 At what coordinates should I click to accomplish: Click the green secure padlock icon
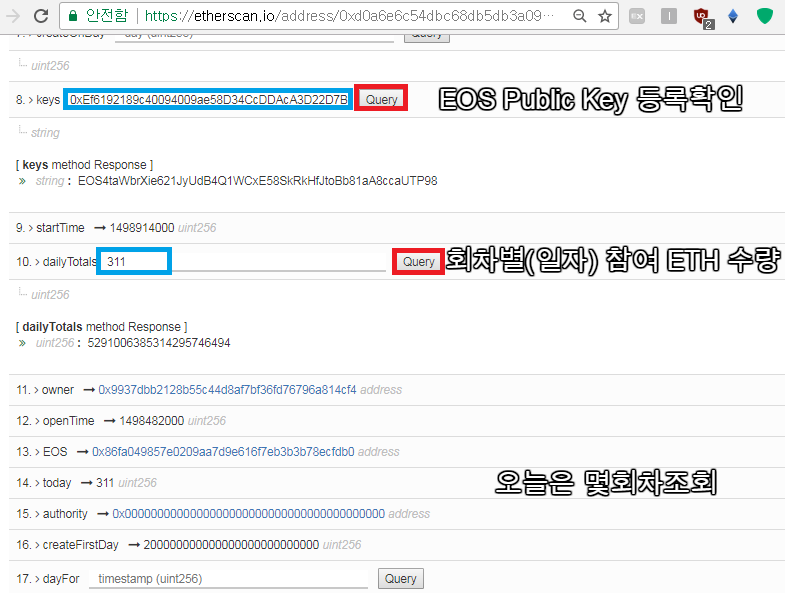(x=73, y=16)
